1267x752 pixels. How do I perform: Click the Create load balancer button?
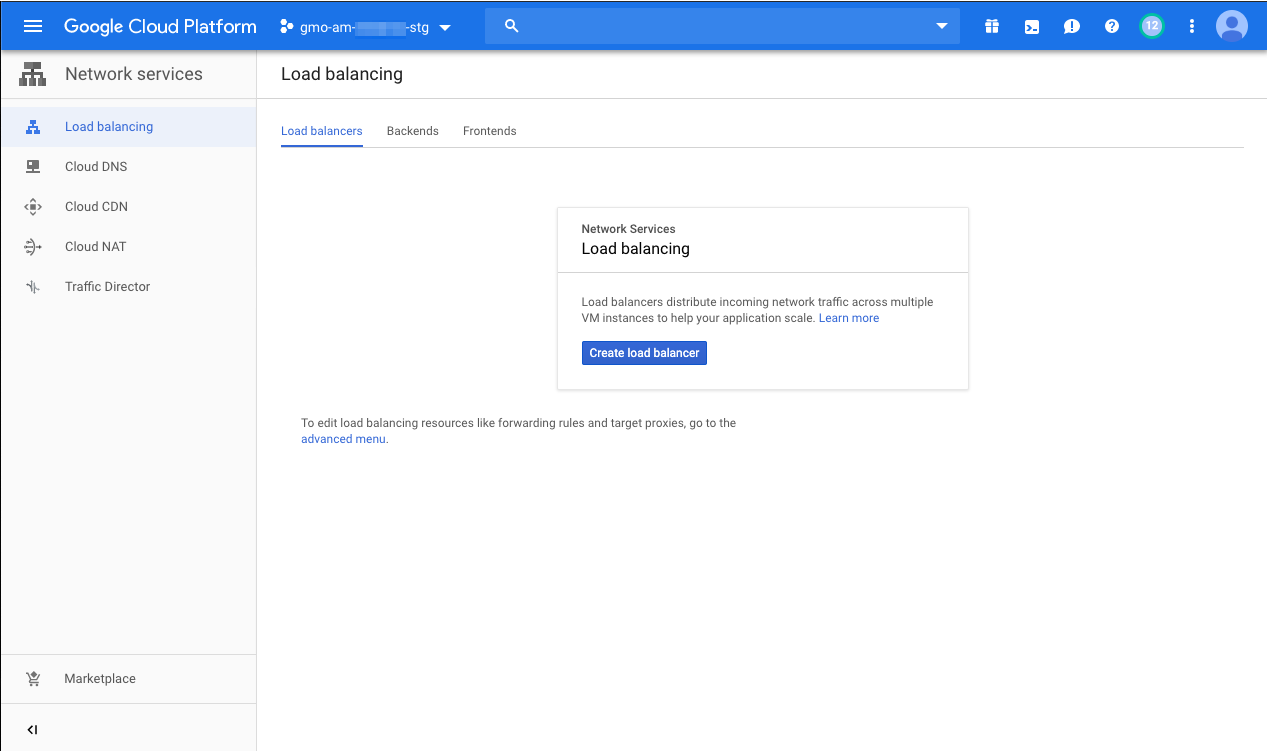644,353
